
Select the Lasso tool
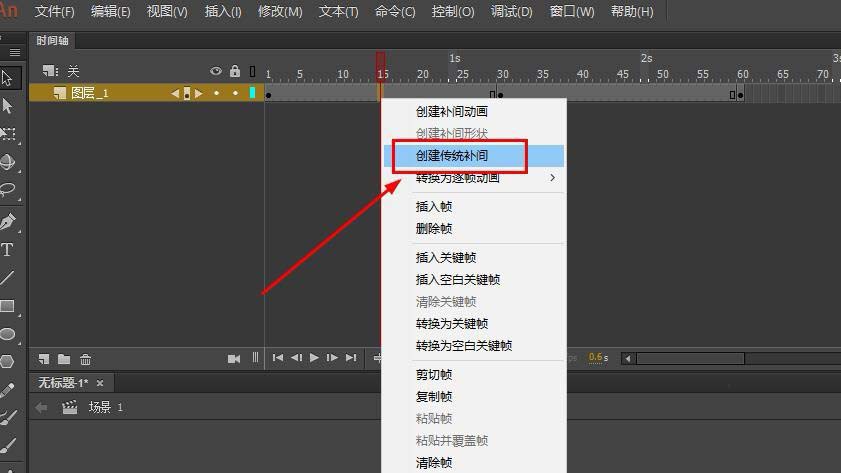tap(8, 190)
